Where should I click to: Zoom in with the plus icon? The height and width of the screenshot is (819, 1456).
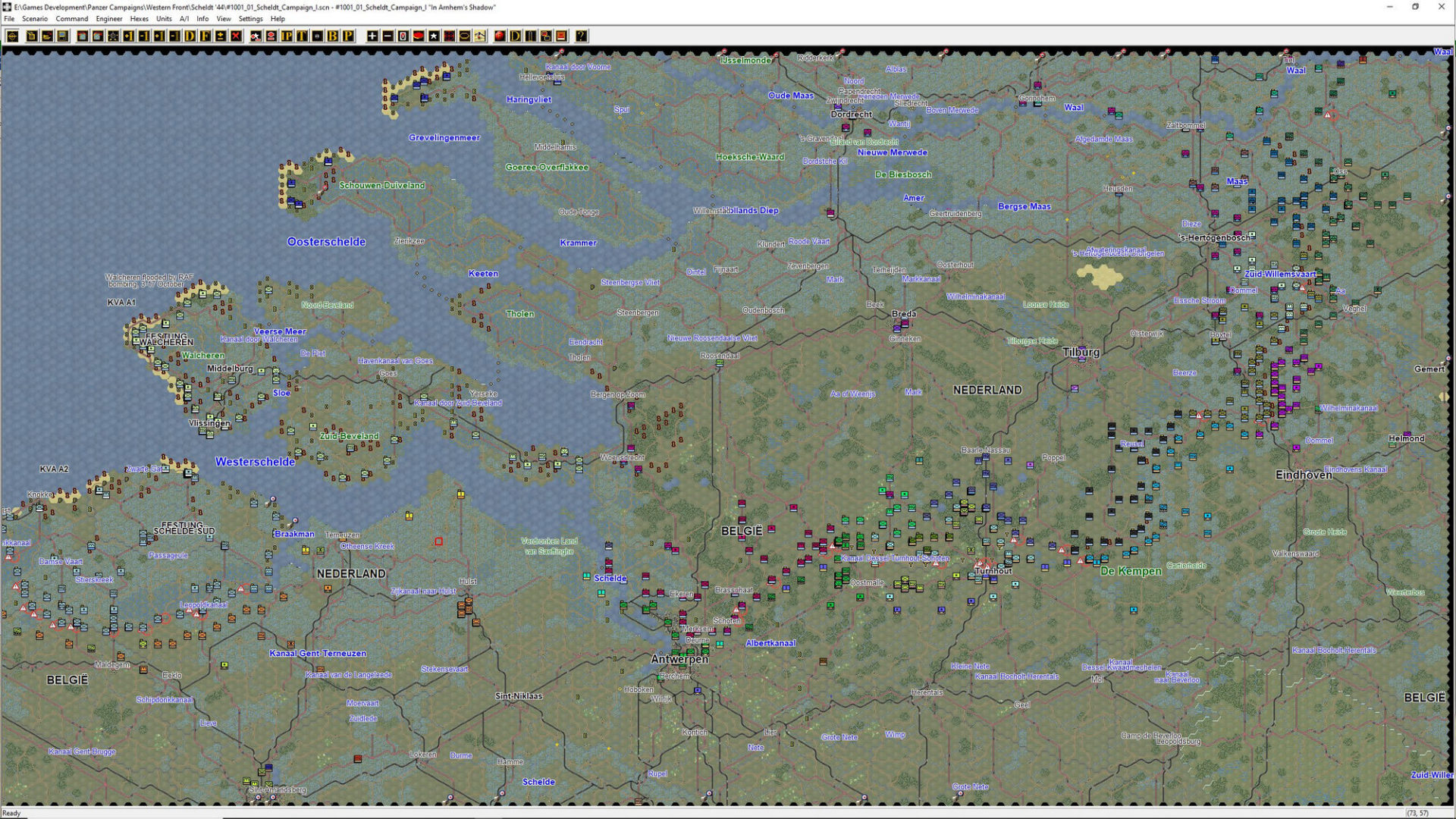pos(372,36)
